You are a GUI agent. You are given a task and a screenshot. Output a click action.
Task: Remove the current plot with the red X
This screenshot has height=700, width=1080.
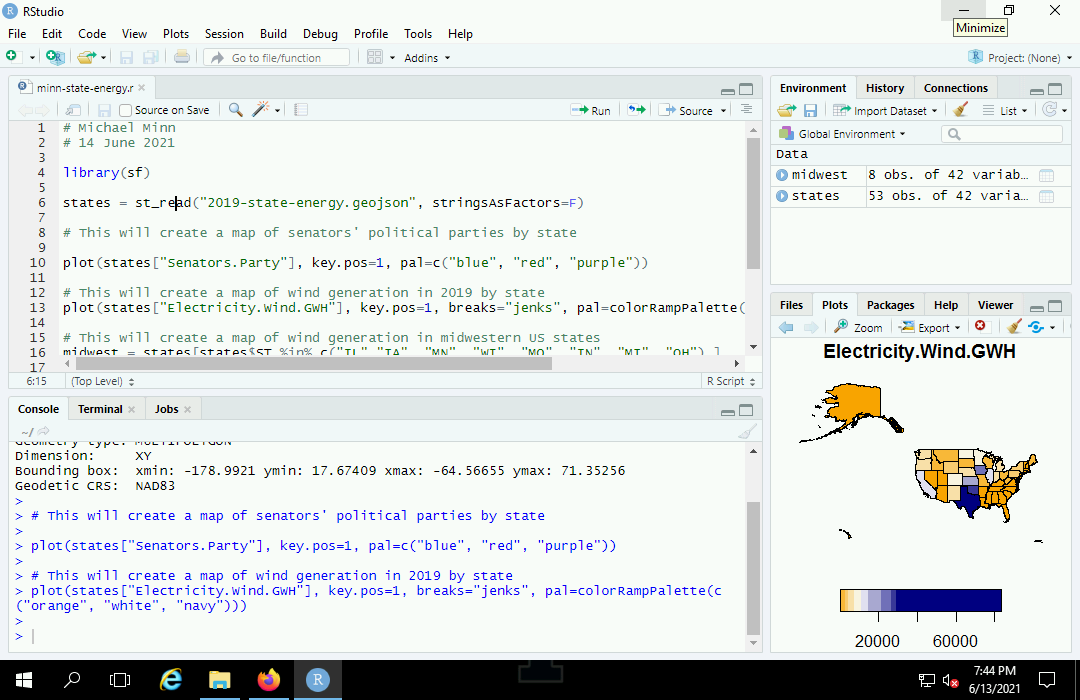point(980,326)
